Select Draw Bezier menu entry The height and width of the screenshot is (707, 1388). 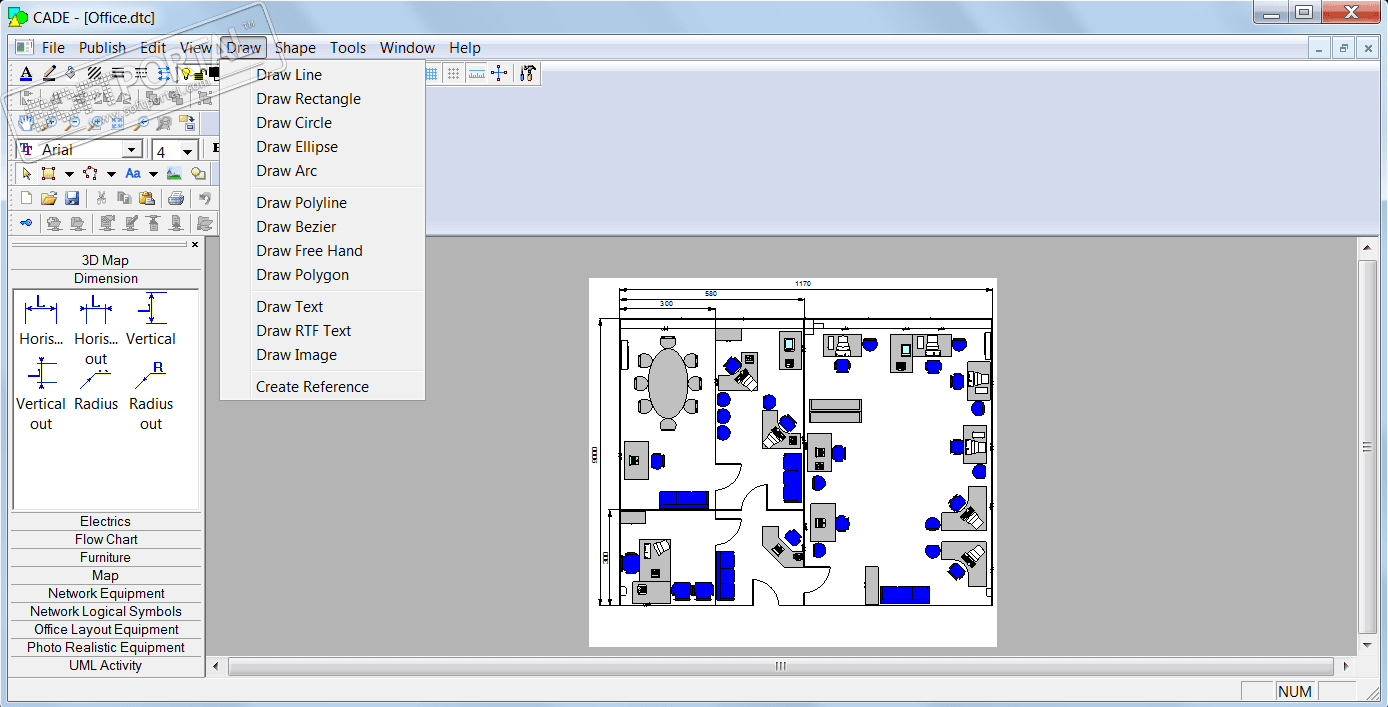coord(323,226)
